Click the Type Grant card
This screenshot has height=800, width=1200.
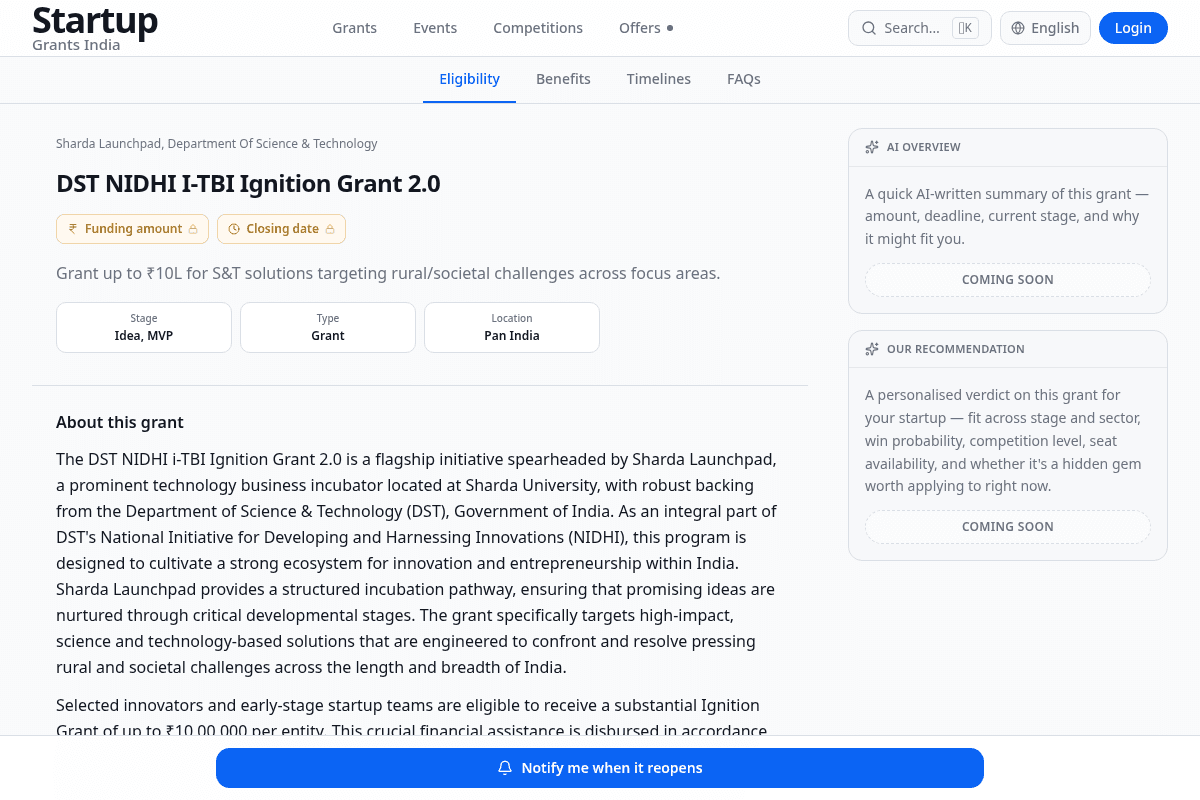pos(328,327)
